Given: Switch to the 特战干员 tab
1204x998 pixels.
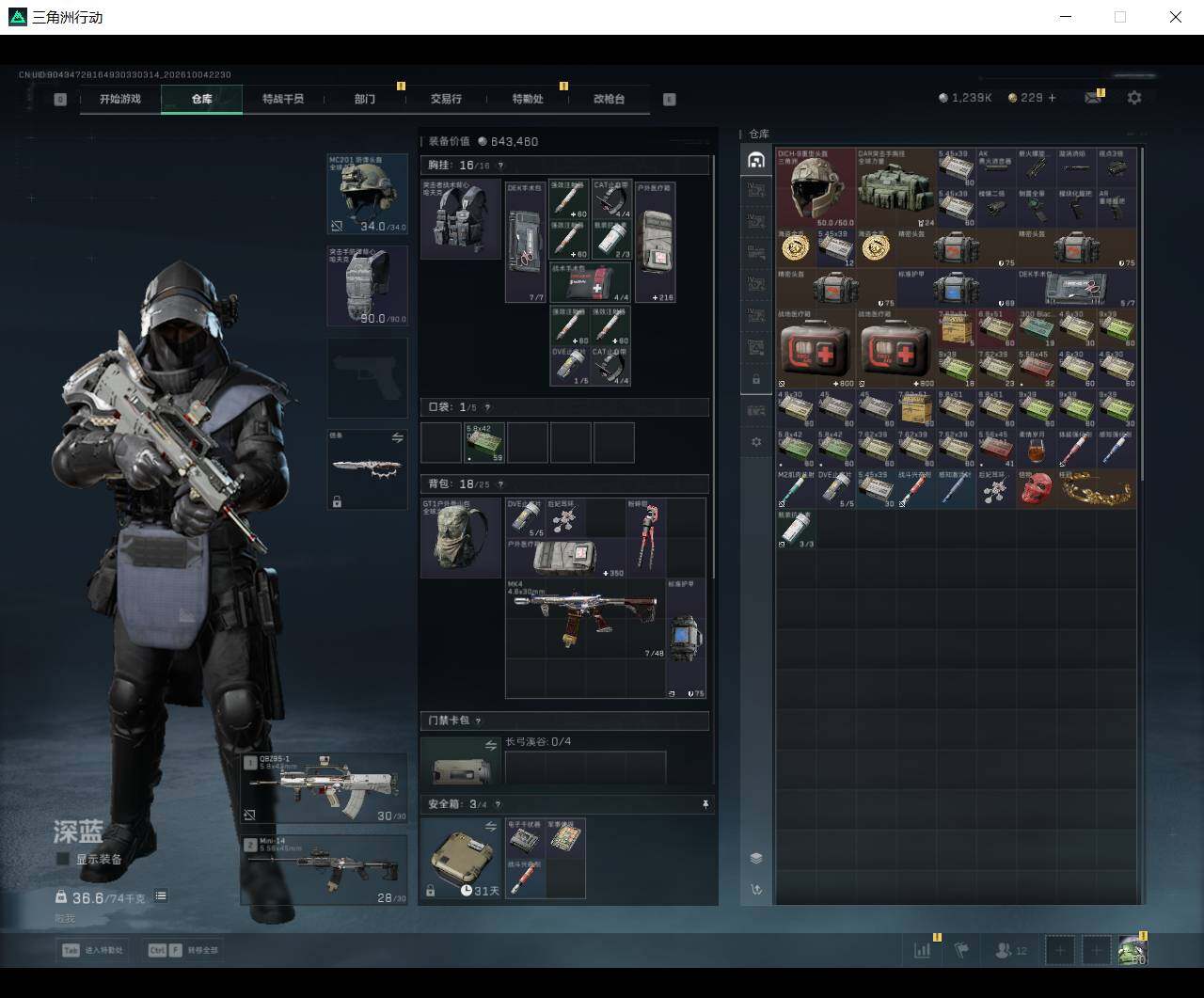Looking at the screenshot, I should click(283, 99).
